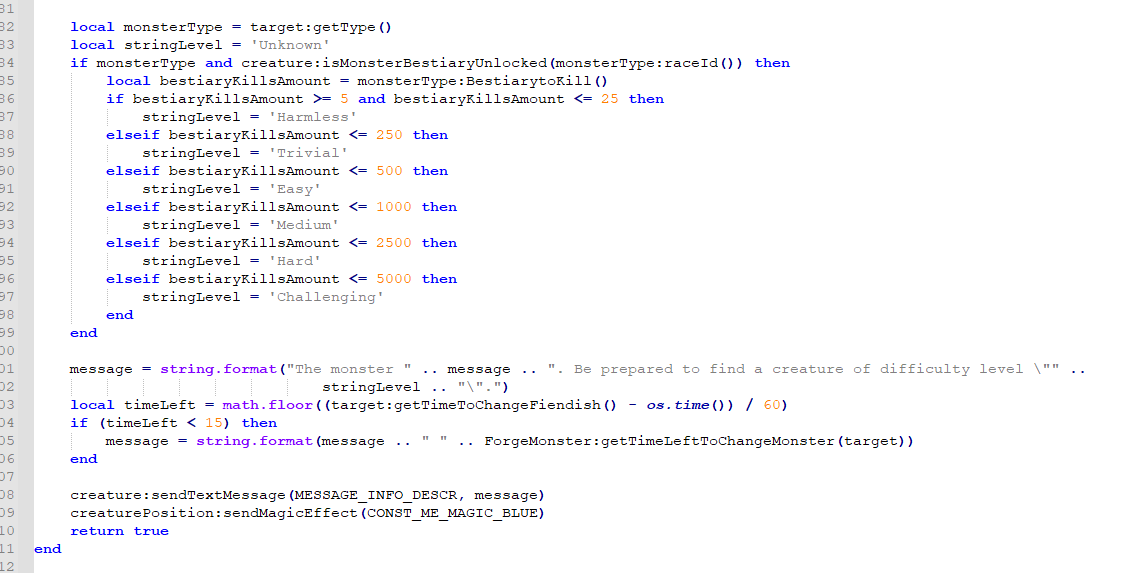The image size is (1128, 573).
Task: Click the CONST_ME_MAGIC_BLUE constant
Action: [x=452, y=513]
